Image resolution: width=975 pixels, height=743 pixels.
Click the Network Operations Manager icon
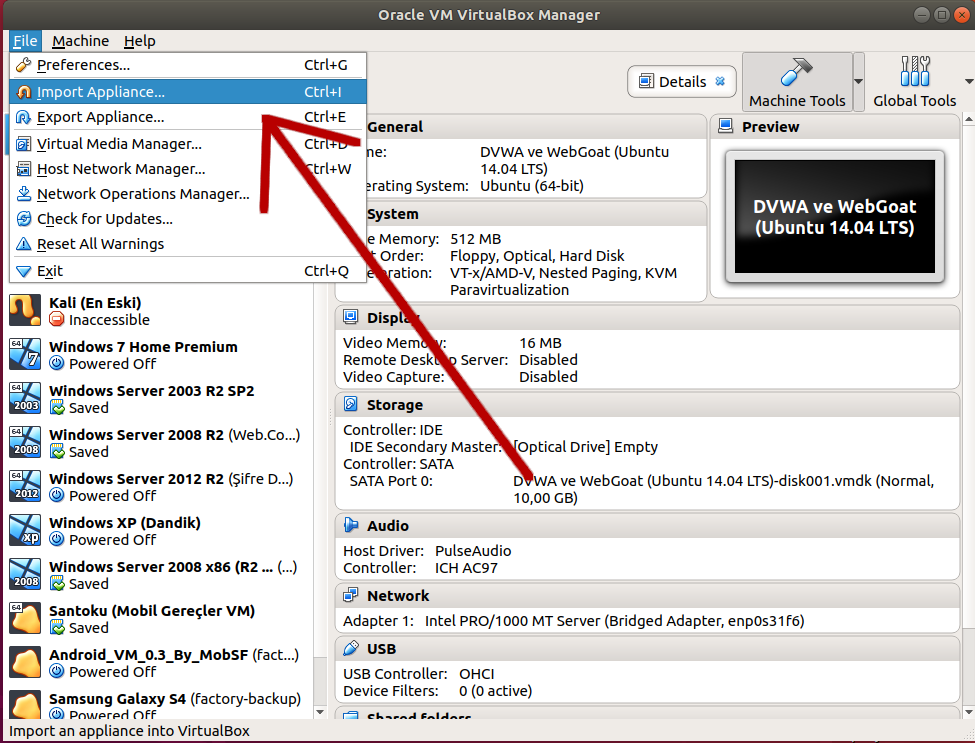point(24,194)
